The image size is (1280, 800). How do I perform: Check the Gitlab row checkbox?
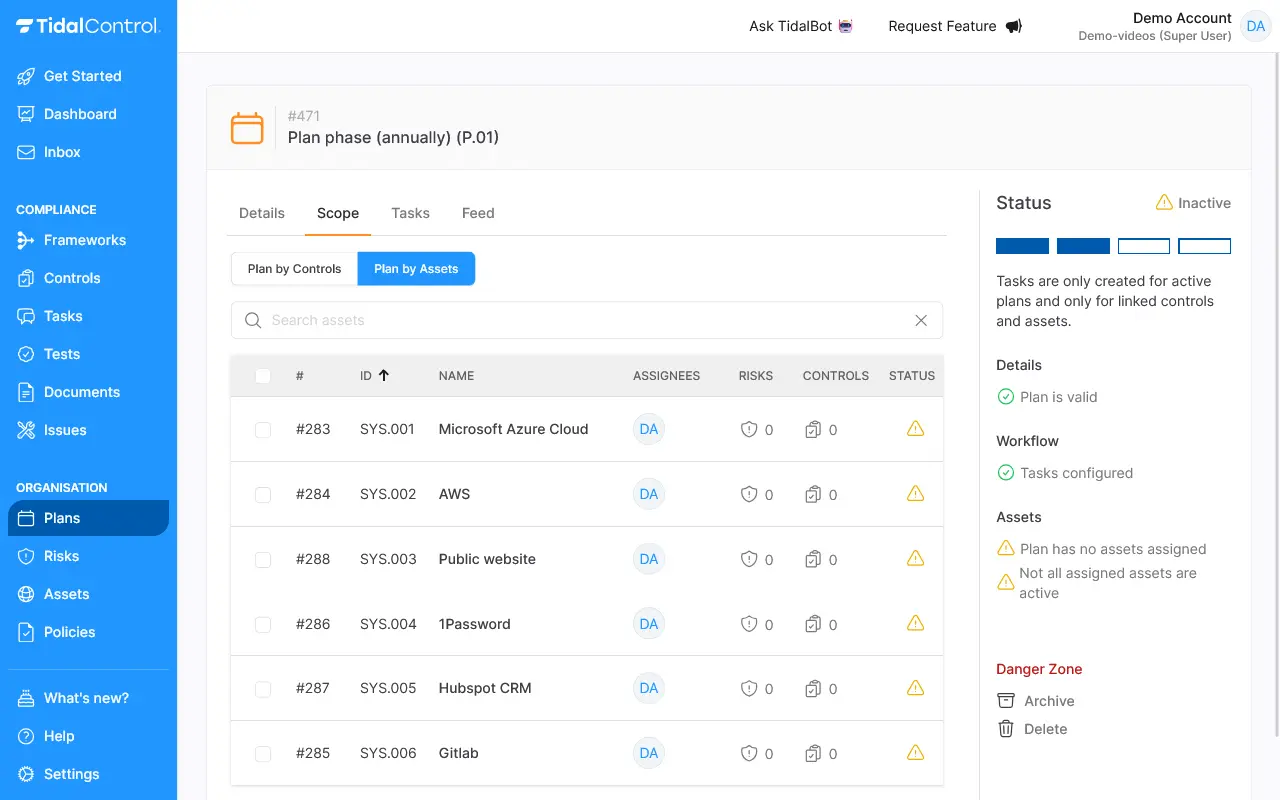tap(263, 753)
